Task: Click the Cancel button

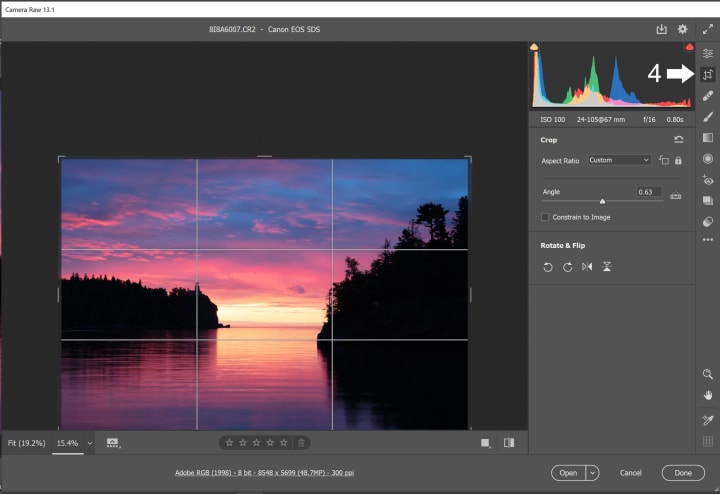Action: 630,473
